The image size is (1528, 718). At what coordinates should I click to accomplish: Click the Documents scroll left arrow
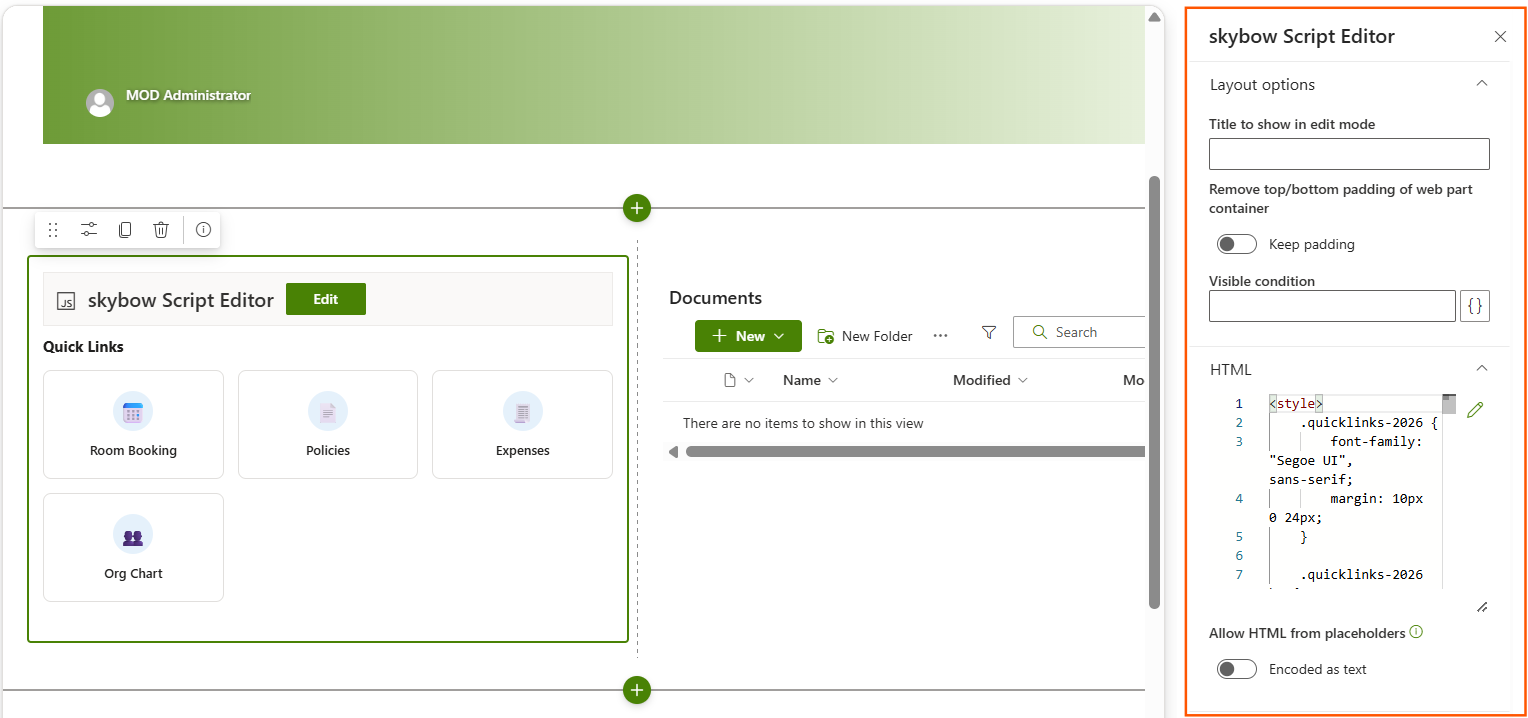pyautogui.click(x=674, y=452)
